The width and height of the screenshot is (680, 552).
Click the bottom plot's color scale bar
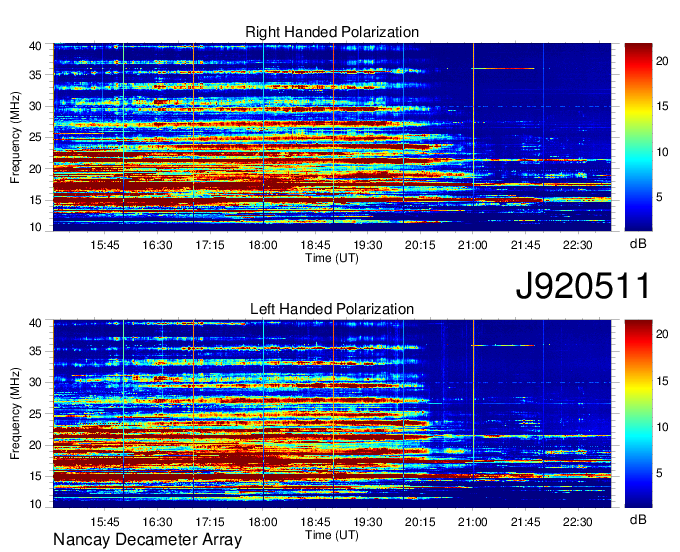(638, 413)
